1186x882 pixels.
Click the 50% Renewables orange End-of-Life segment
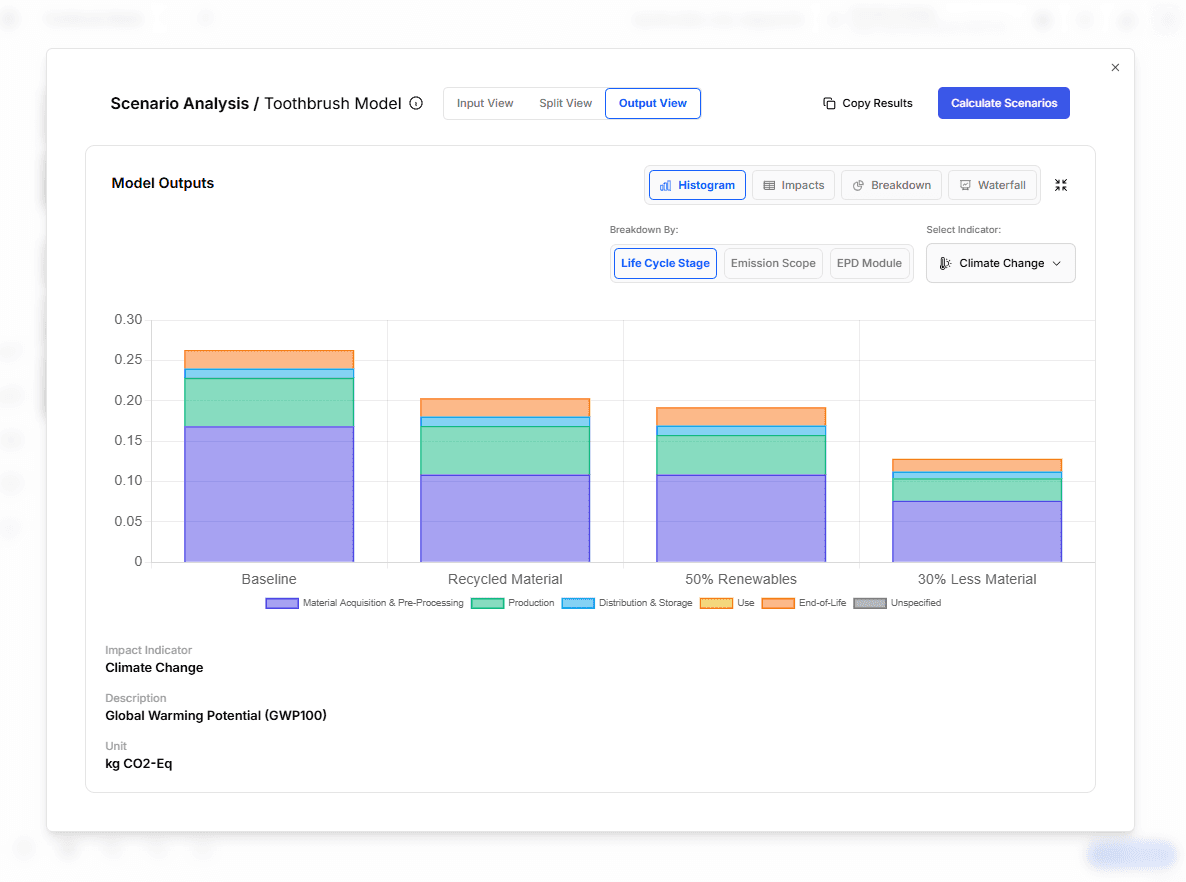[741, 417]
